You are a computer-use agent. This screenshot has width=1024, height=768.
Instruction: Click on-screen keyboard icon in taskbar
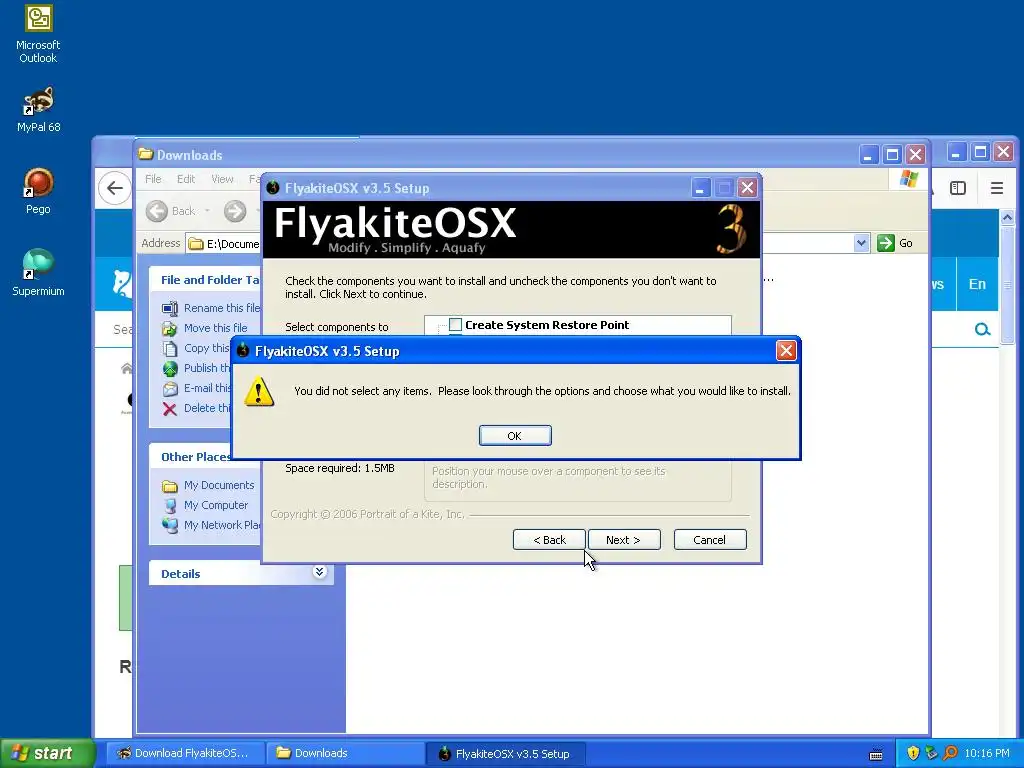pyautogui.click(x=876, y=755)
